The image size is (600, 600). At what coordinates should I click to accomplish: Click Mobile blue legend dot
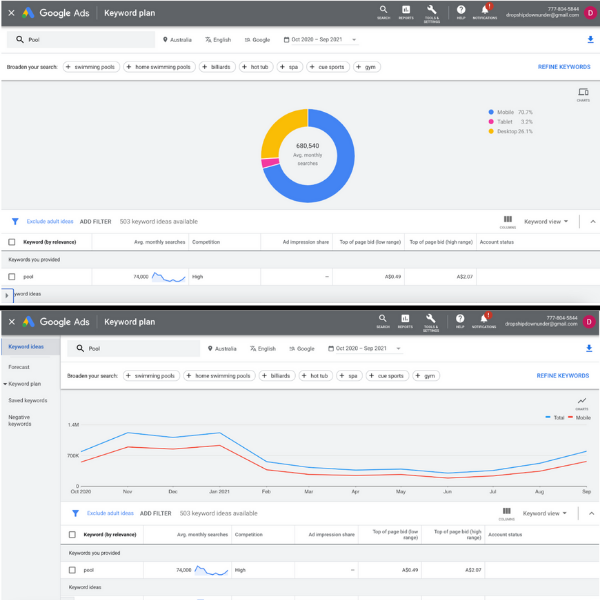491,112
